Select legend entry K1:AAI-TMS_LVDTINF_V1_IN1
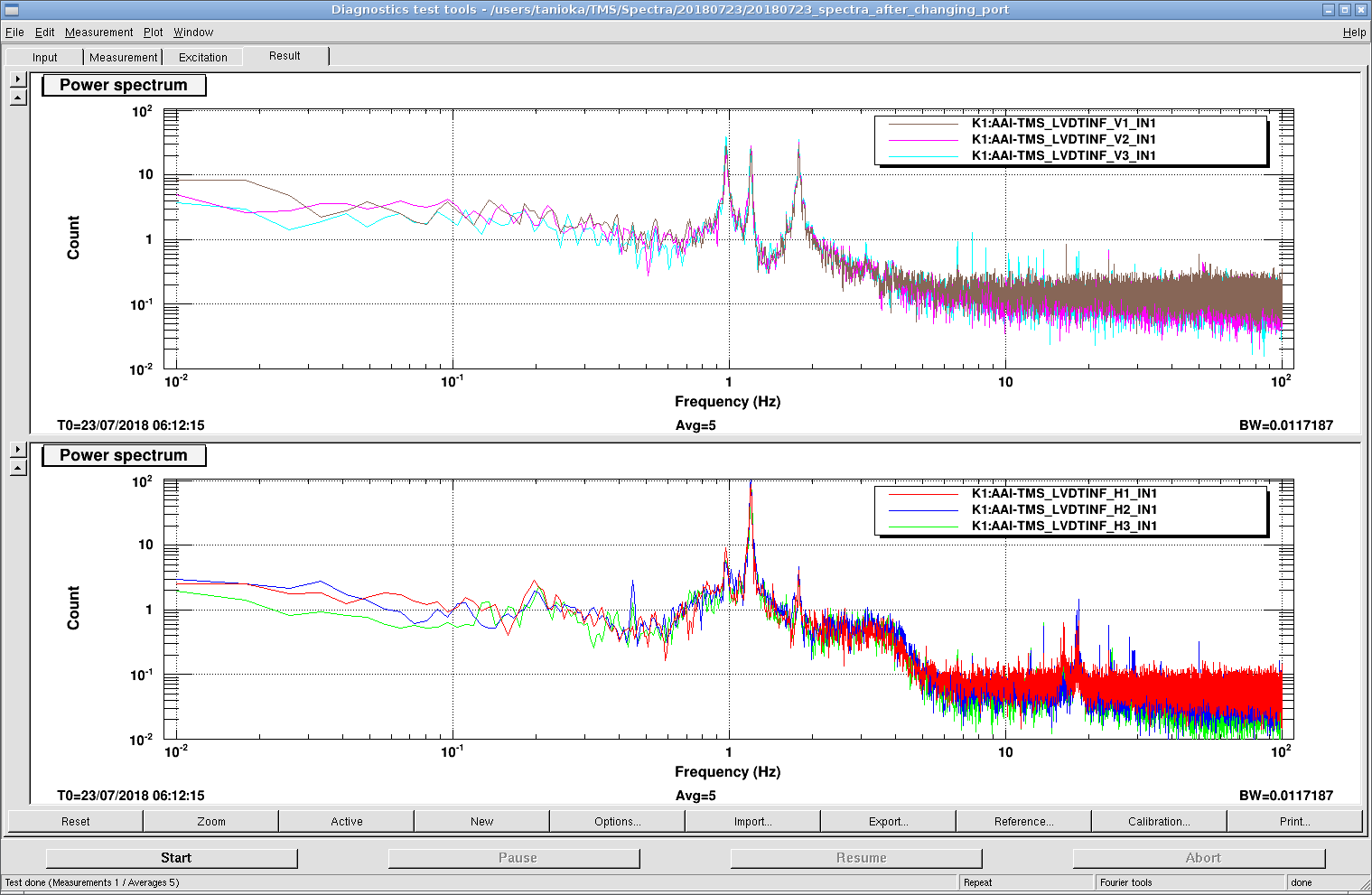This screenshot has height=895, width=1372. (1064, 123)
